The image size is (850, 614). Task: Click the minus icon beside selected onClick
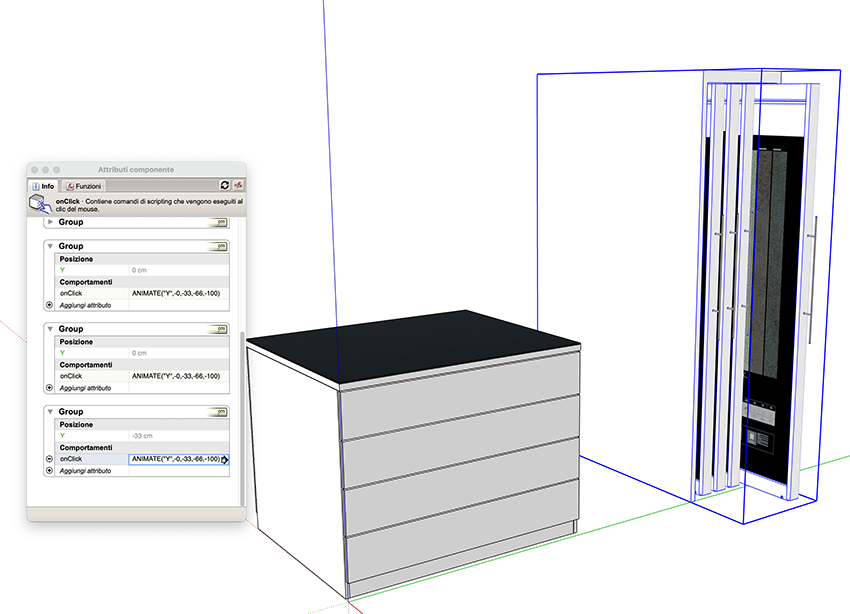point(50,459)
